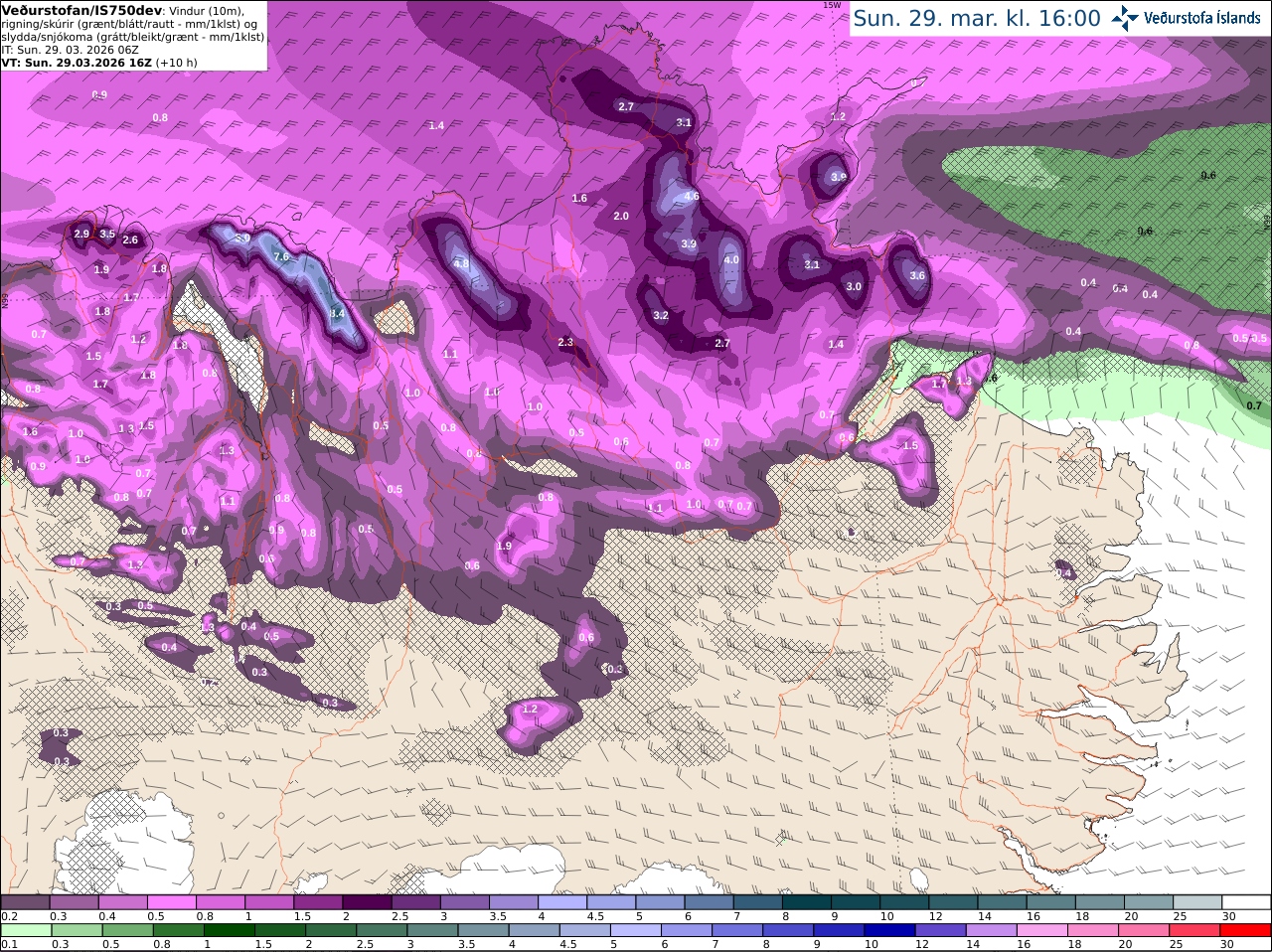Click the 4.8 precipitation value label
The height and width of the screenshot is (952, 1272).
pos(461,264)
